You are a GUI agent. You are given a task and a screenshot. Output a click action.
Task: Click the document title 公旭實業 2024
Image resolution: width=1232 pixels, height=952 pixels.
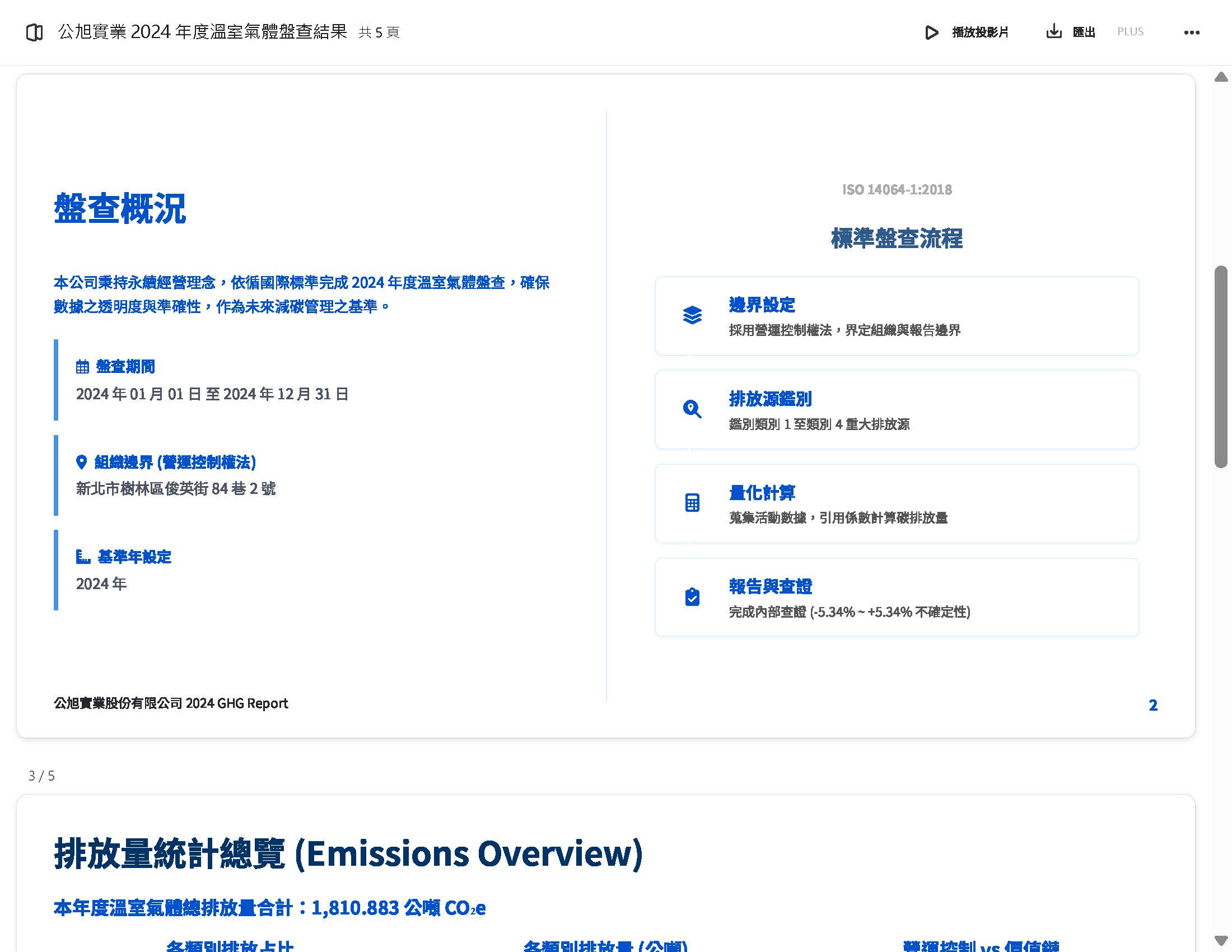click(203, 31)
